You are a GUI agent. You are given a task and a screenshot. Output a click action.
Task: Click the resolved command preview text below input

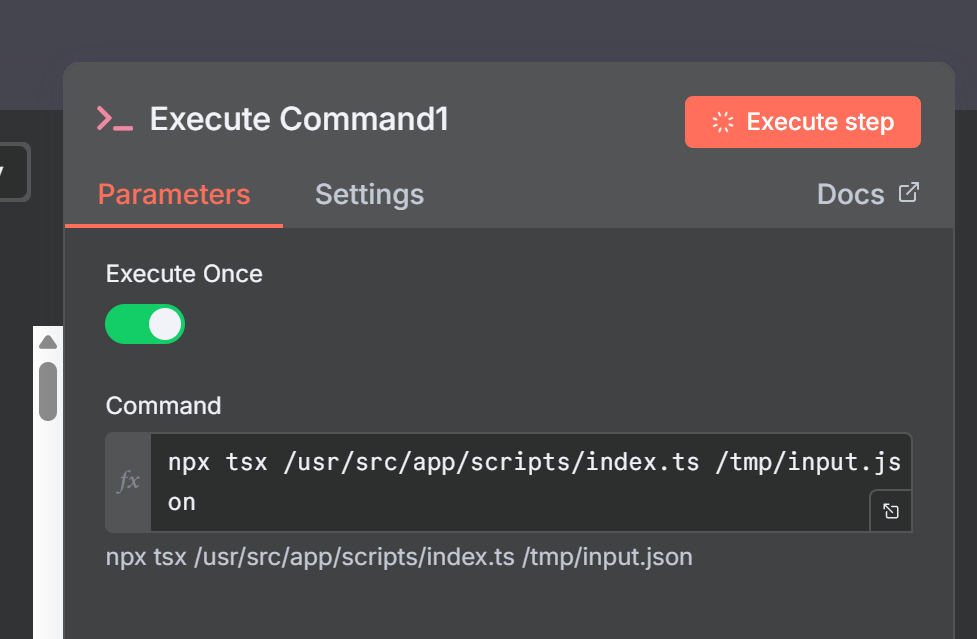(x=399, y=557)
